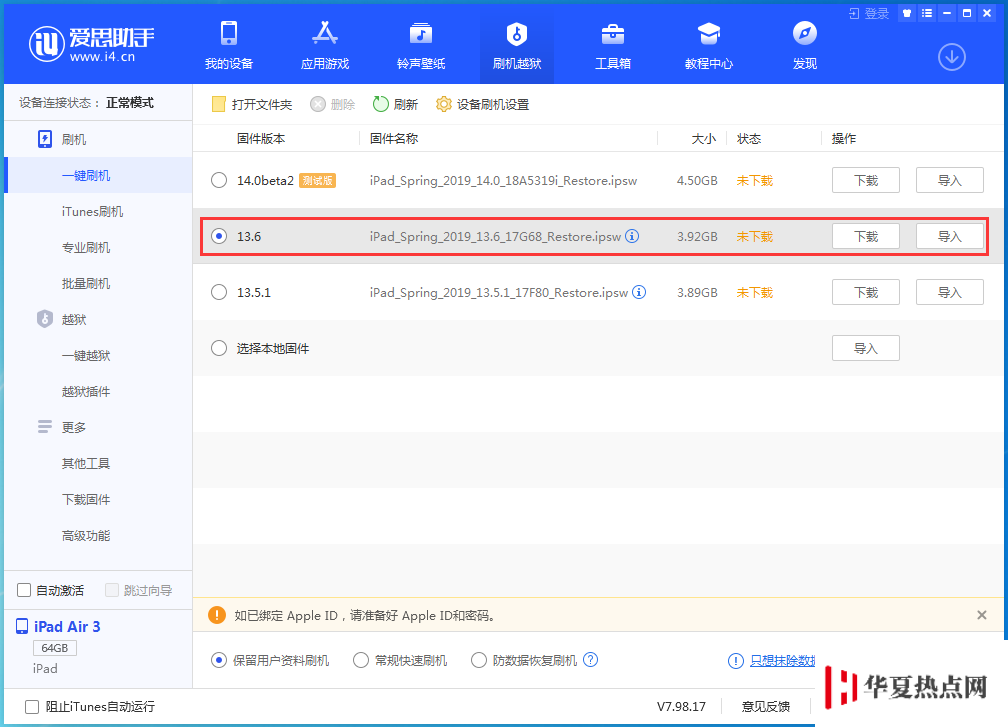Click the 删除 delete toolbar item

click(x=332, y=104)
